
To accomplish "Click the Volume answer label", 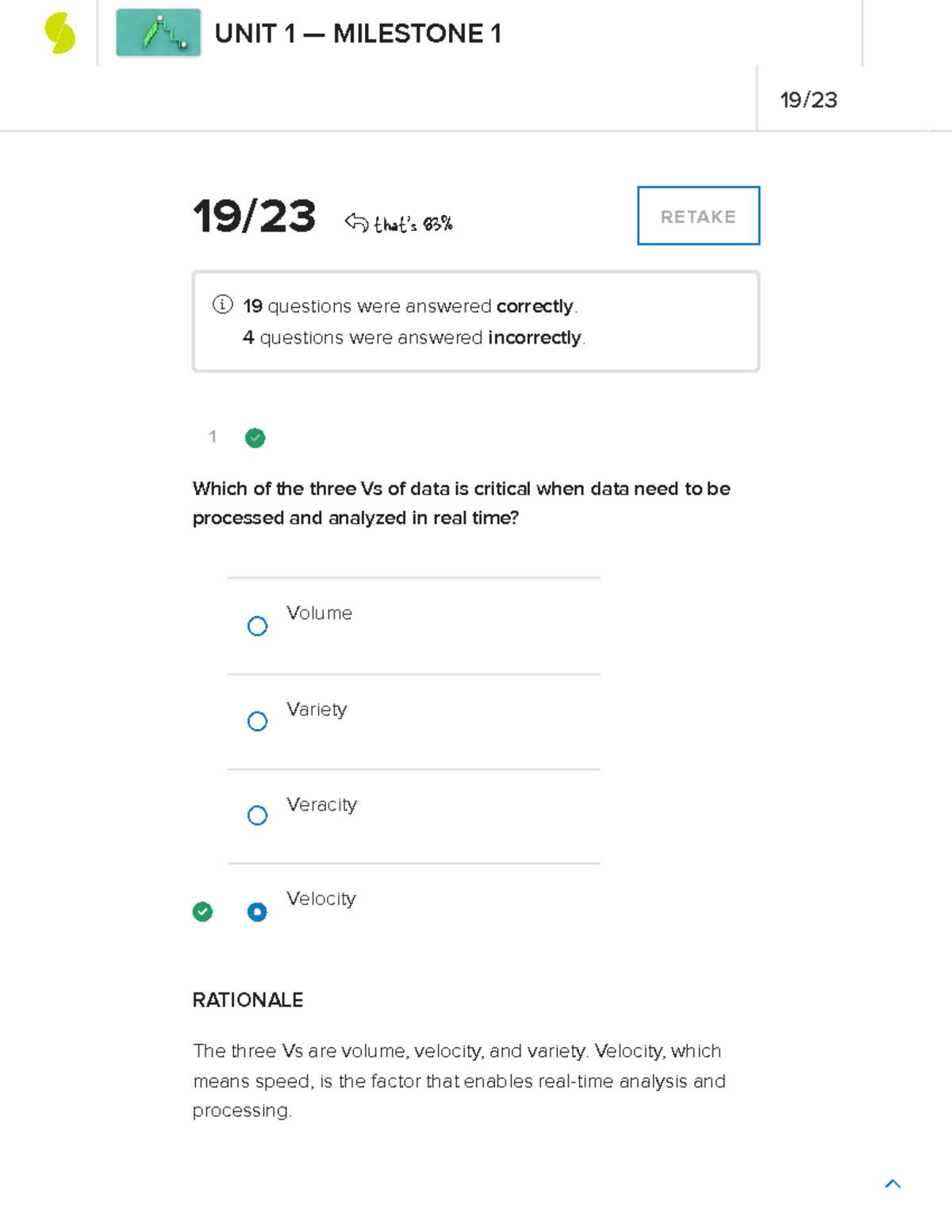I will [x=319, y=613].
